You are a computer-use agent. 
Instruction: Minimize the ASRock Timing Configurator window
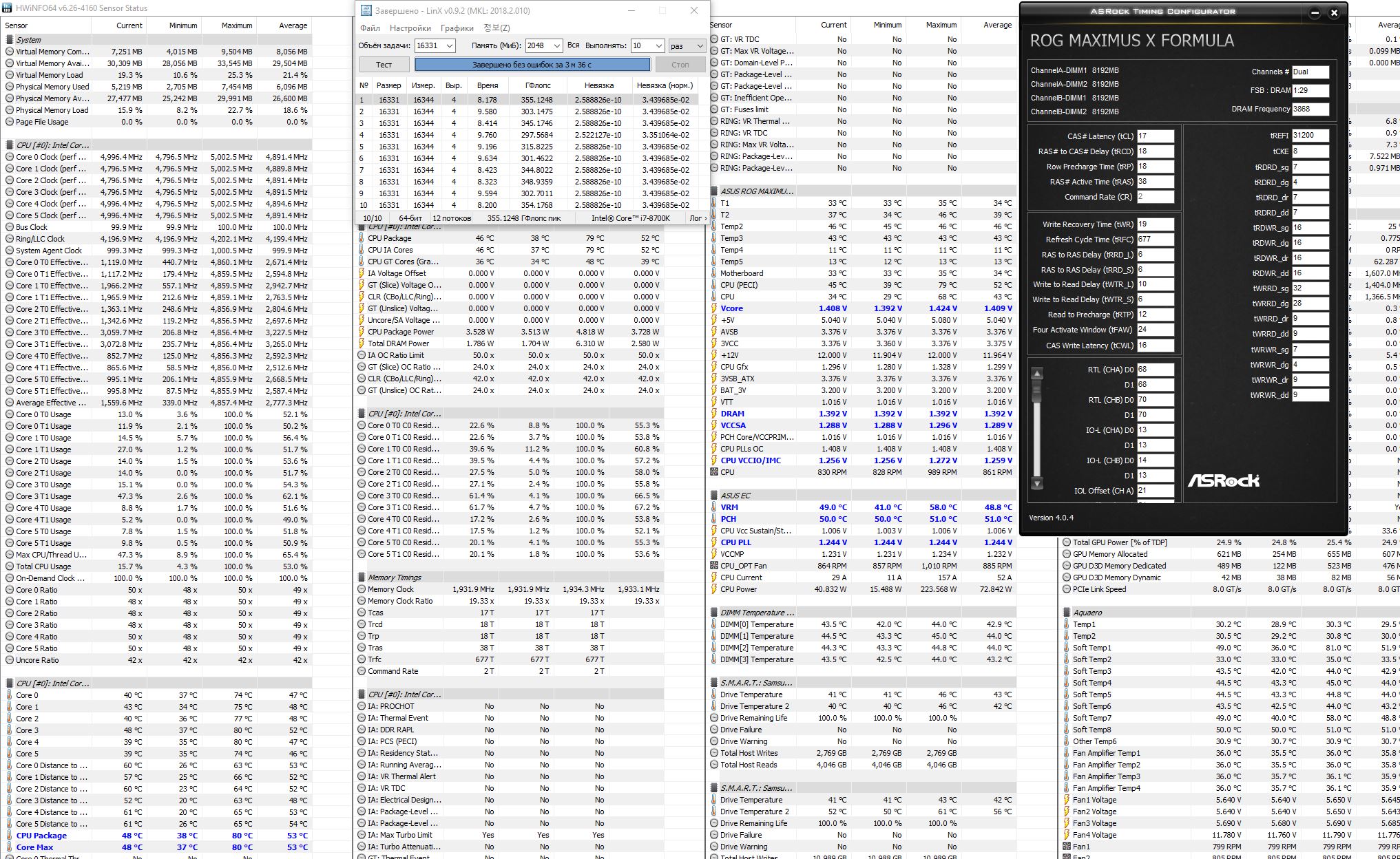[1314, 12]
